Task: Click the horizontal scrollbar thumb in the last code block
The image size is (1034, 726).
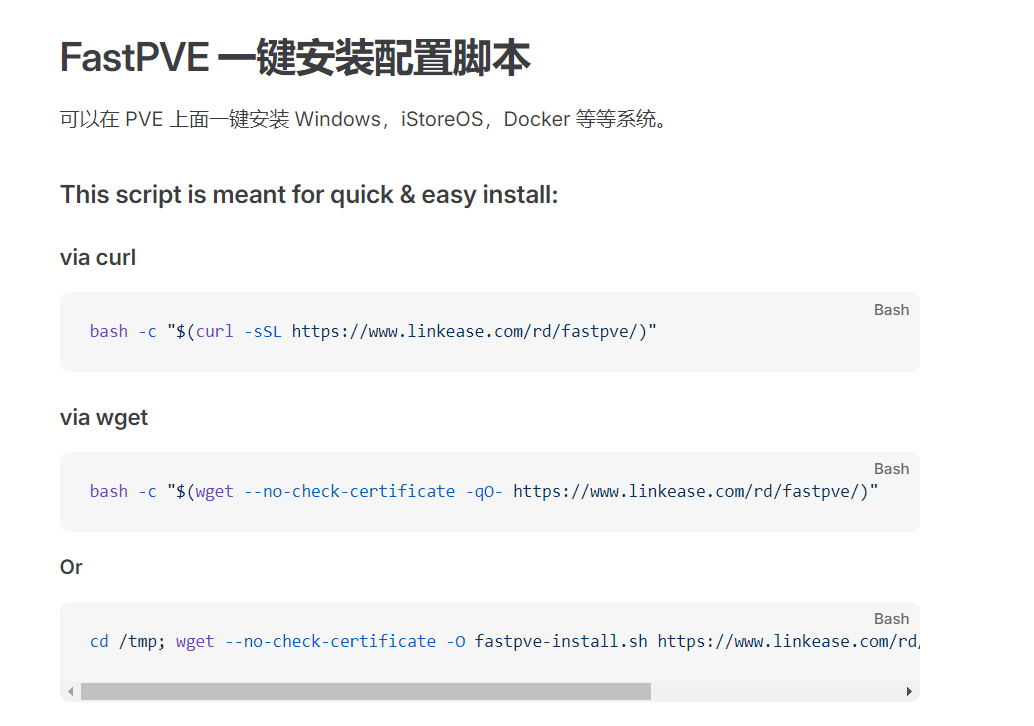Action: [366, 691]
